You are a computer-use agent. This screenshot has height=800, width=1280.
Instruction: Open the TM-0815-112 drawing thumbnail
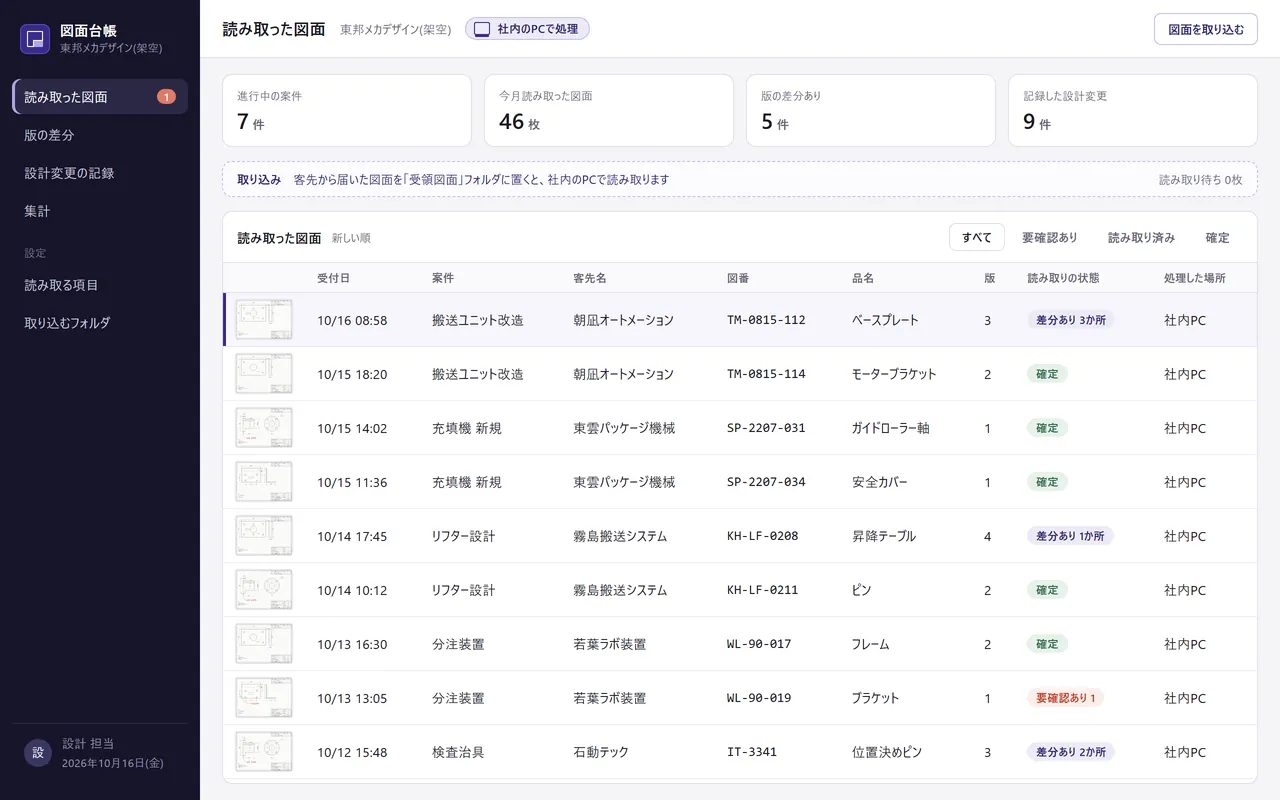pyautogui.click(x=264, y=320)
